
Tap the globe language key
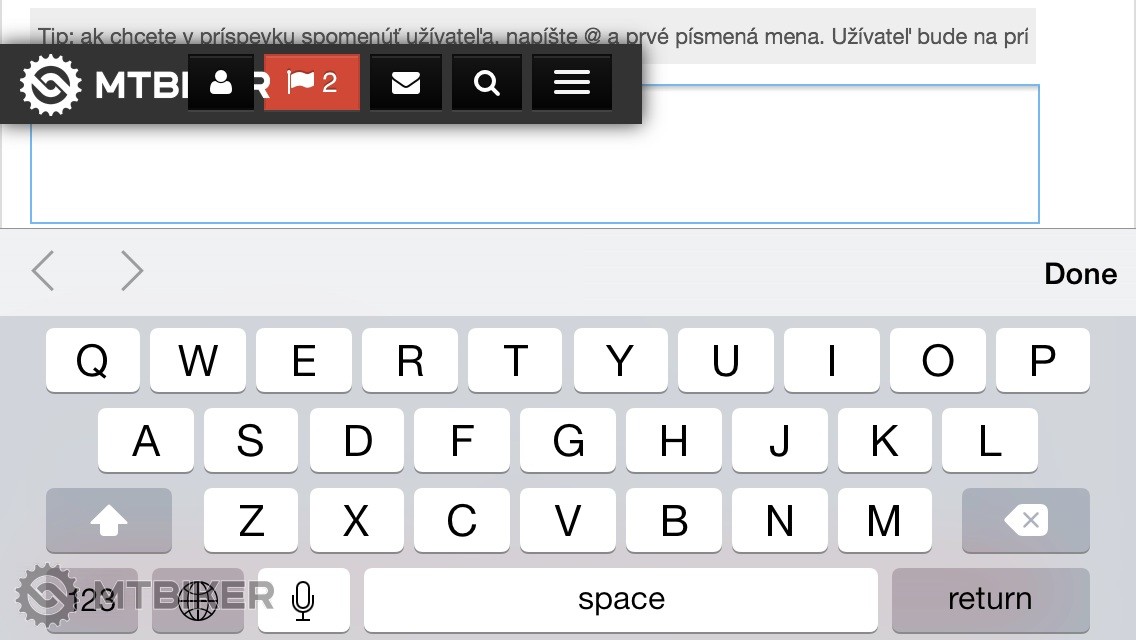pos(198,600)
